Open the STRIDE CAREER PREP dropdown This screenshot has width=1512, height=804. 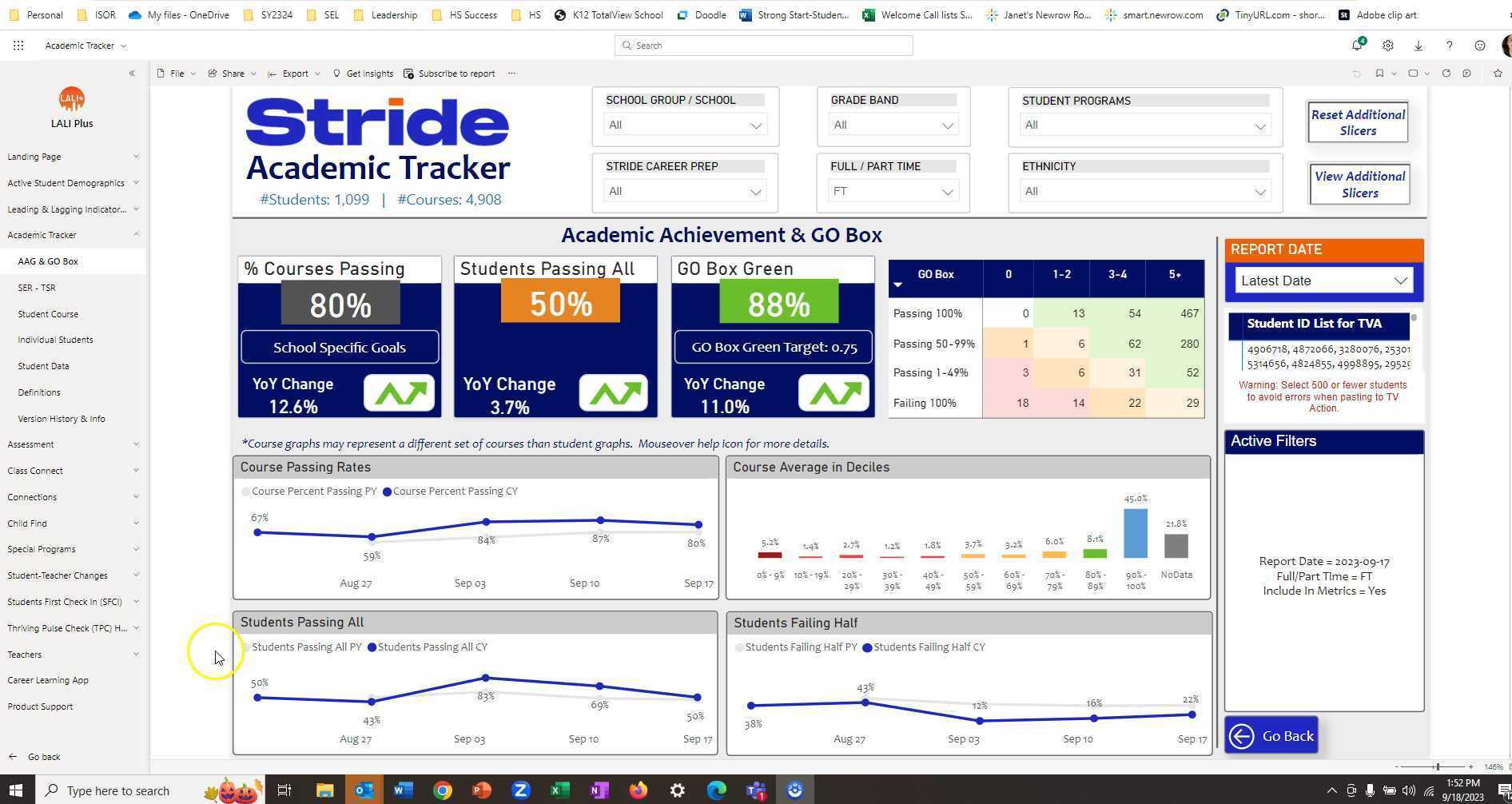tap(685, 191)
